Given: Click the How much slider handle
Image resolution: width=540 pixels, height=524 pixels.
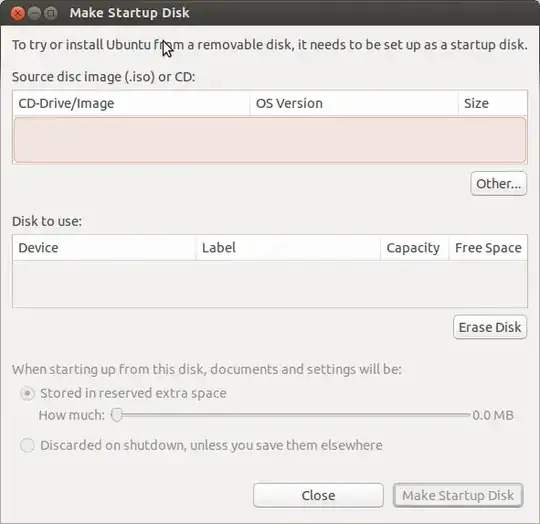Looking at the screenshot, I should (117, 415).
